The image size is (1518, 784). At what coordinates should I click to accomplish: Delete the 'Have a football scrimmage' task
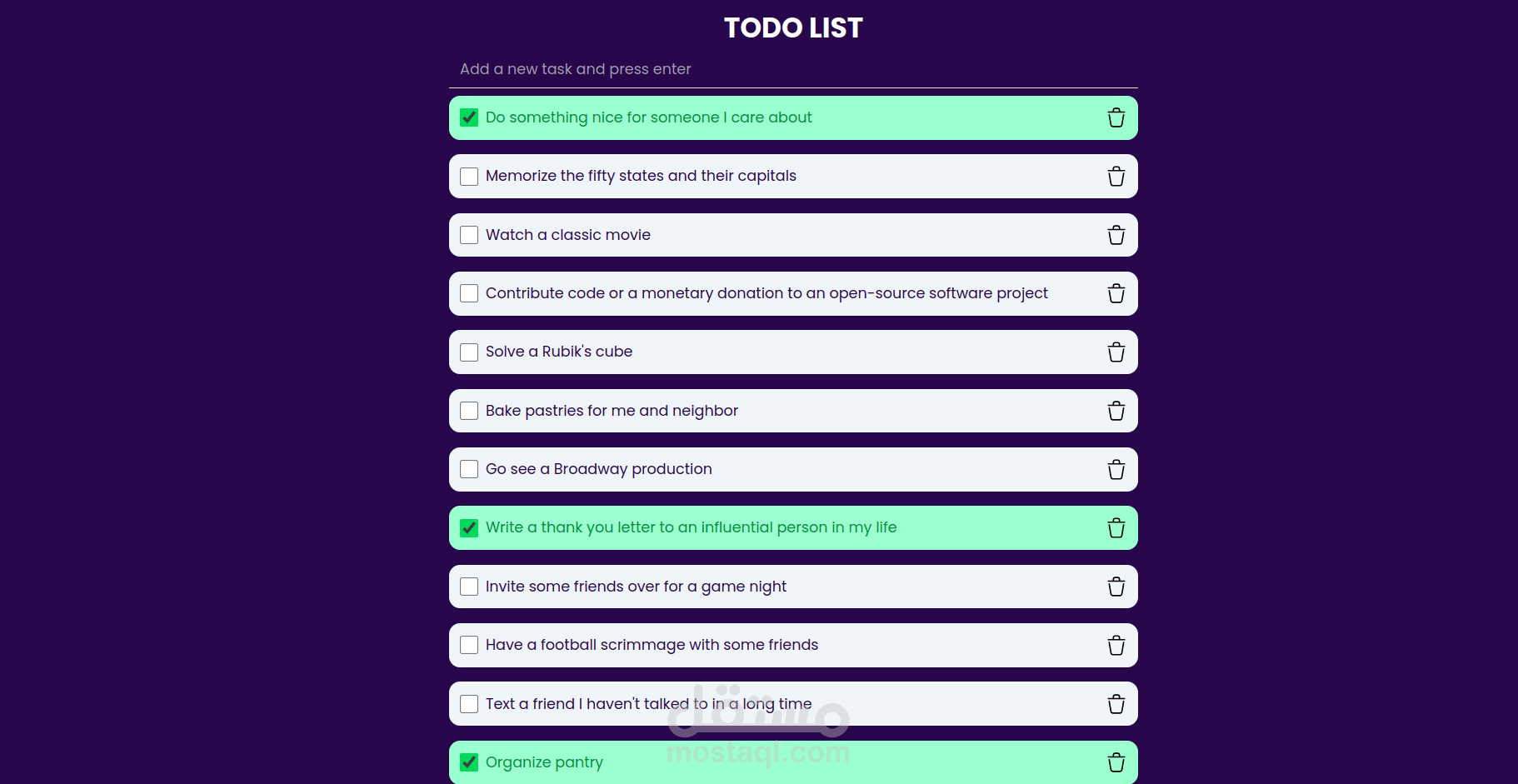click(x=1116, y=645)
